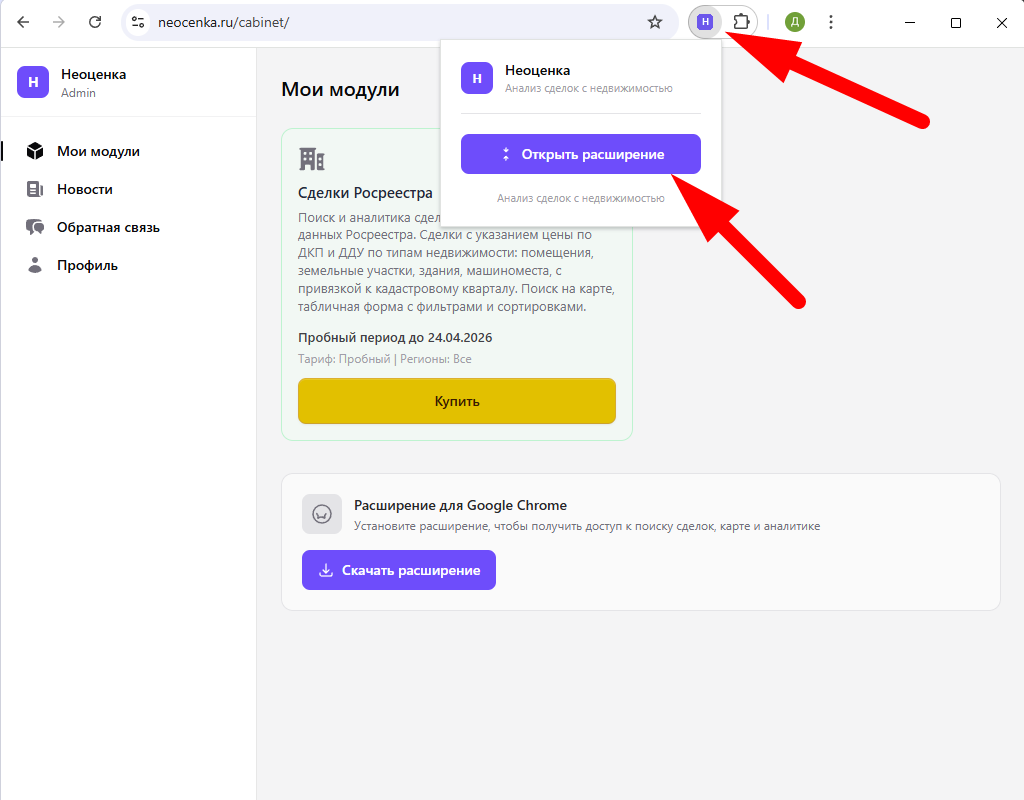
Task: Click the Купить button
Action: tap(456, 401)
